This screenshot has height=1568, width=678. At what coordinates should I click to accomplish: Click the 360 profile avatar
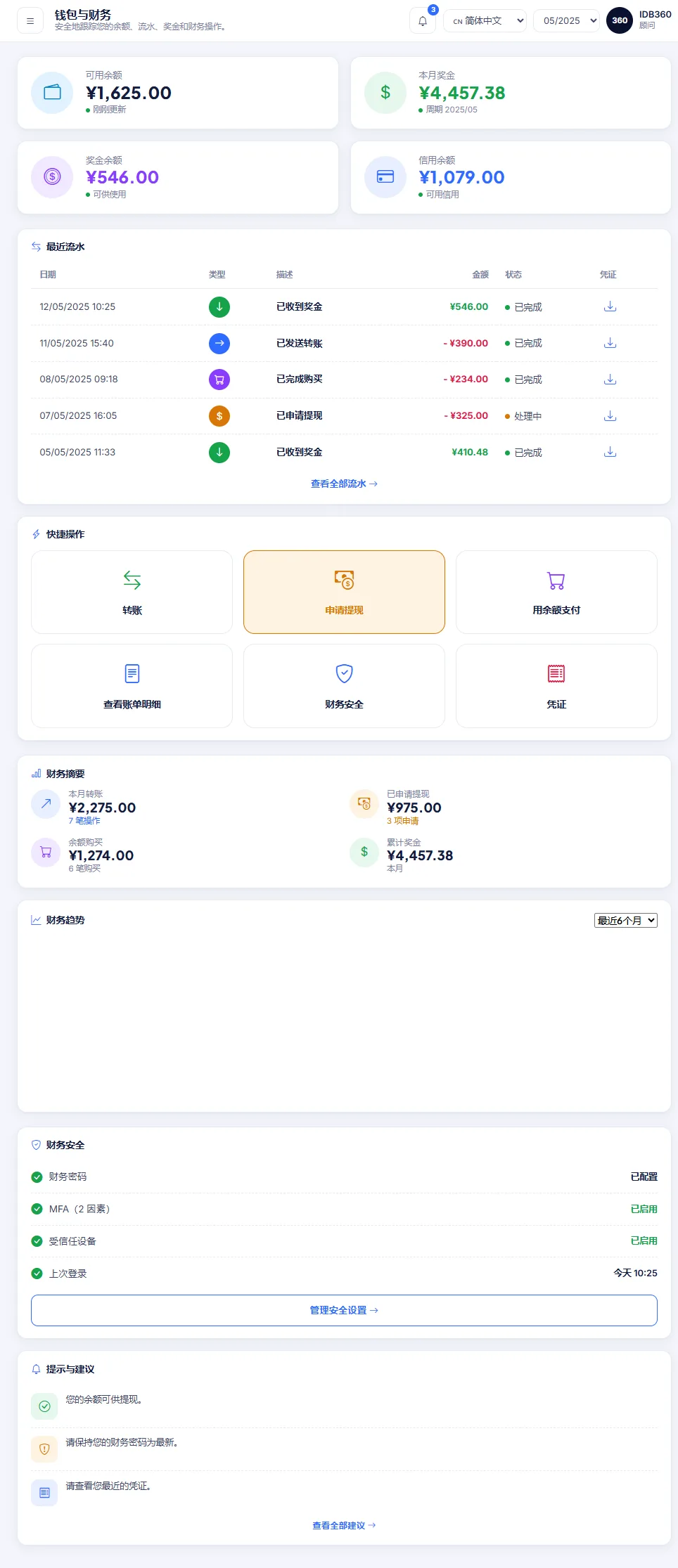pyautogui.click(x=620, y=20)
